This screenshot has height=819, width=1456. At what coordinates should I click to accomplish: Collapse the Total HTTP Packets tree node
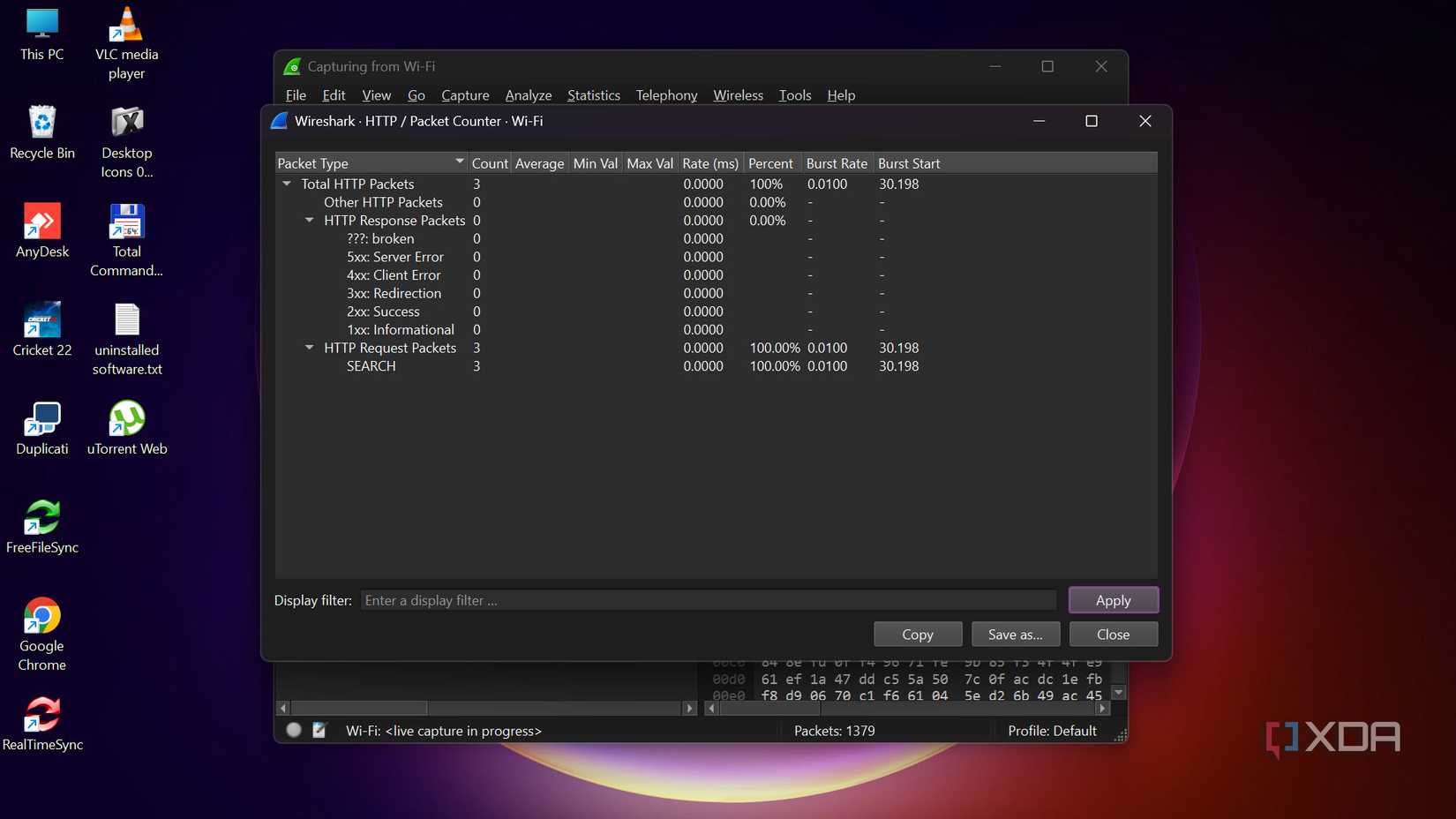click(x=287, y=184)
